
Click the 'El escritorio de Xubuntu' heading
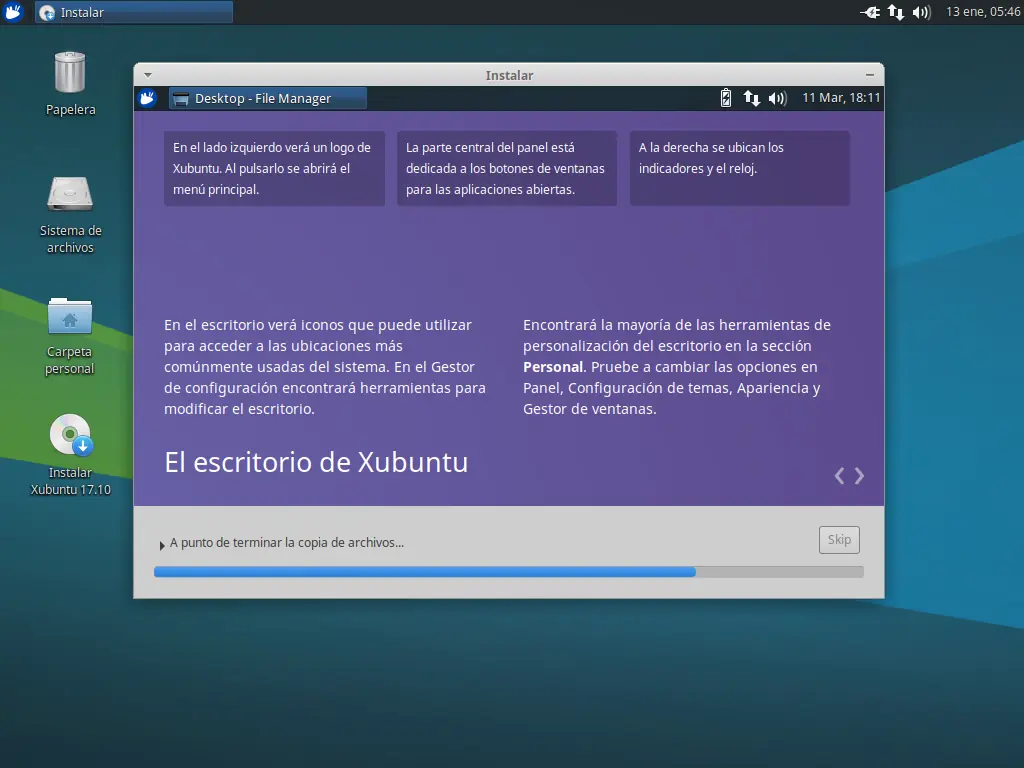coord(316,462)
